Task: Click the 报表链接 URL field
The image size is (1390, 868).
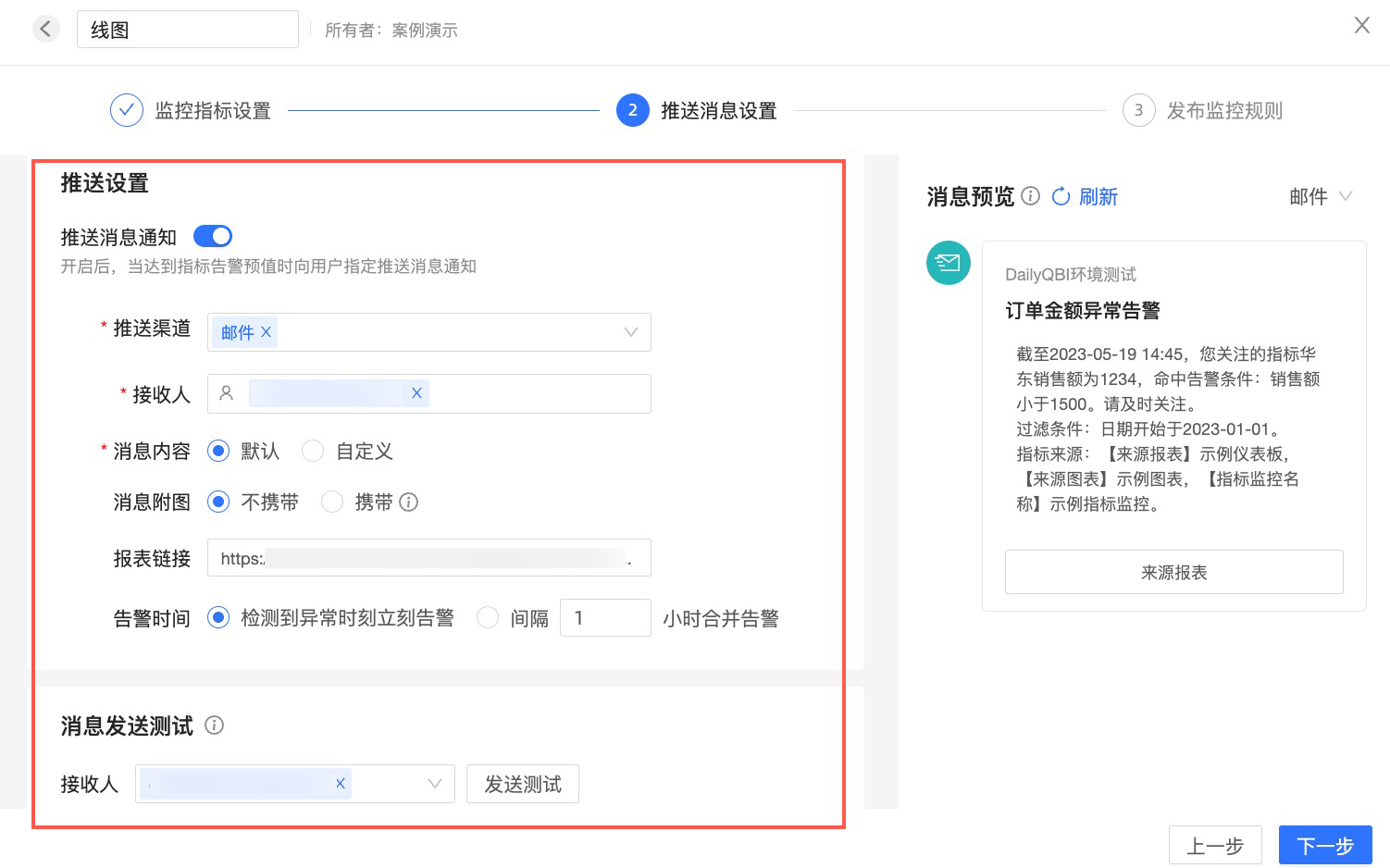Action: tap(429, 558)
